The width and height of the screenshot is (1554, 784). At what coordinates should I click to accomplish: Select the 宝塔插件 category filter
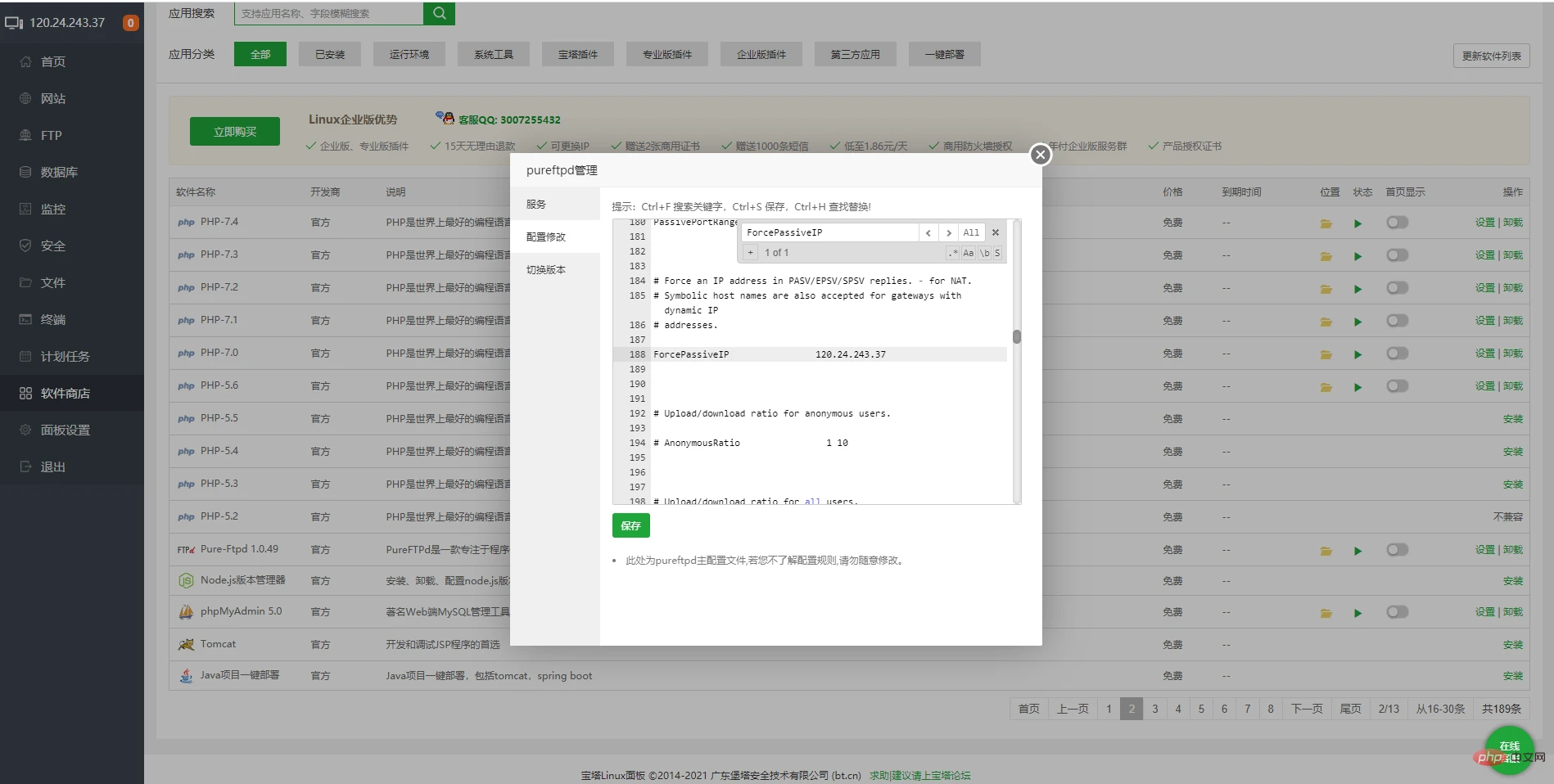pos(578,54)
